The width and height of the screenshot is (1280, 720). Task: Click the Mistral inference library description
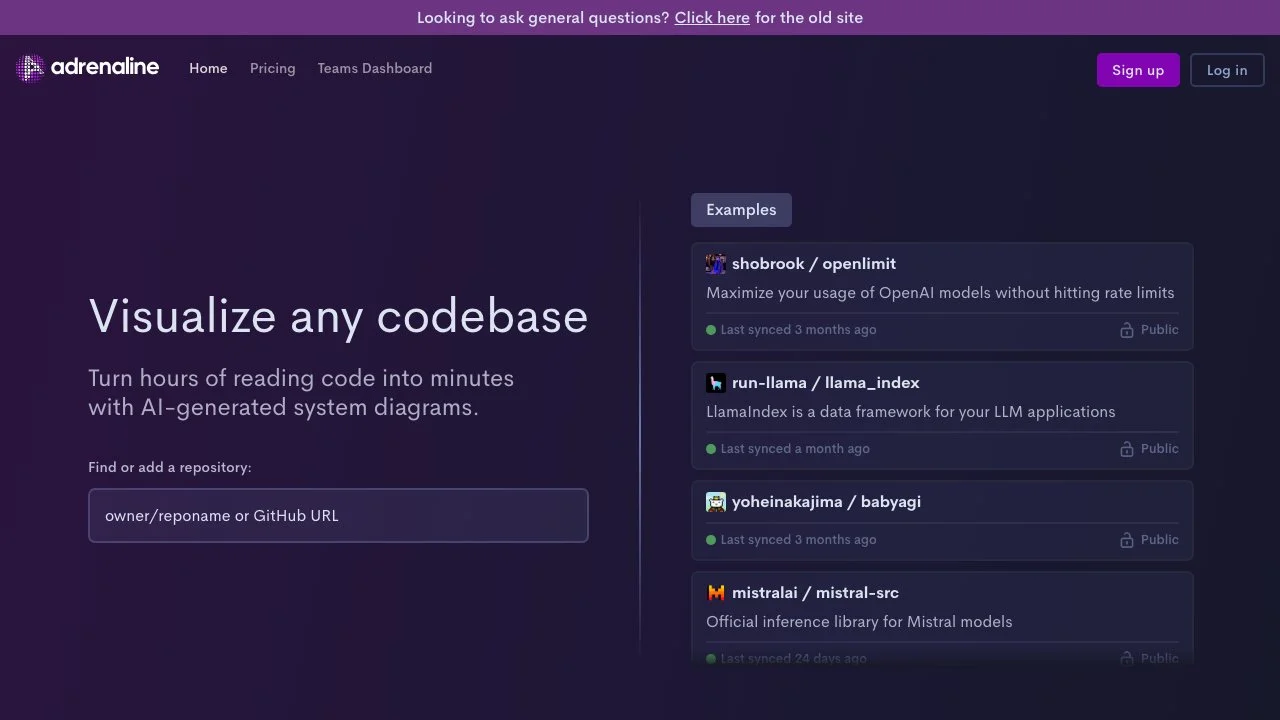point(859,622)
